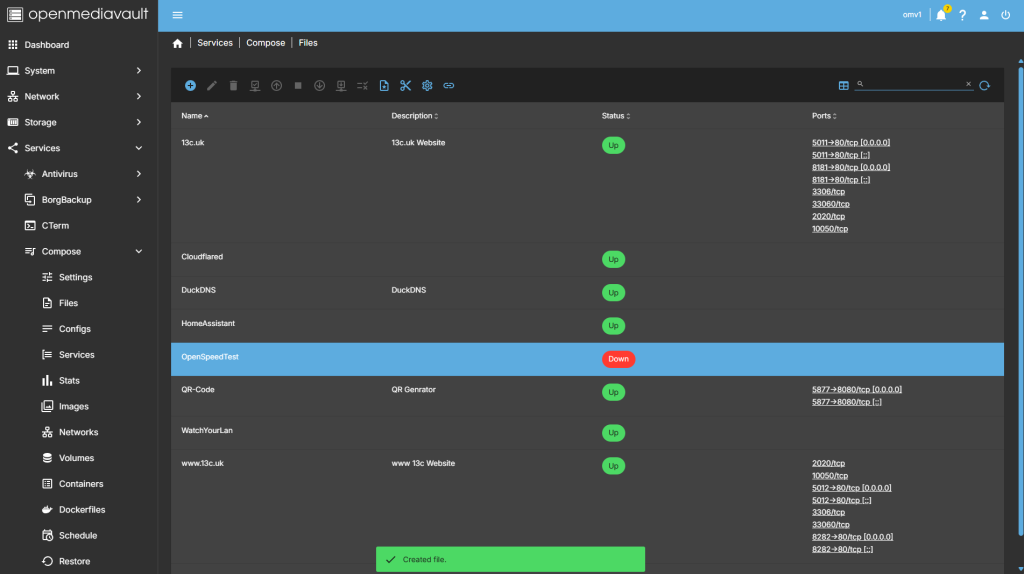The width and height of the screenshot is (1024, 574).
Task: Click the Stop square toolbar icon
Action: (298, 86)
